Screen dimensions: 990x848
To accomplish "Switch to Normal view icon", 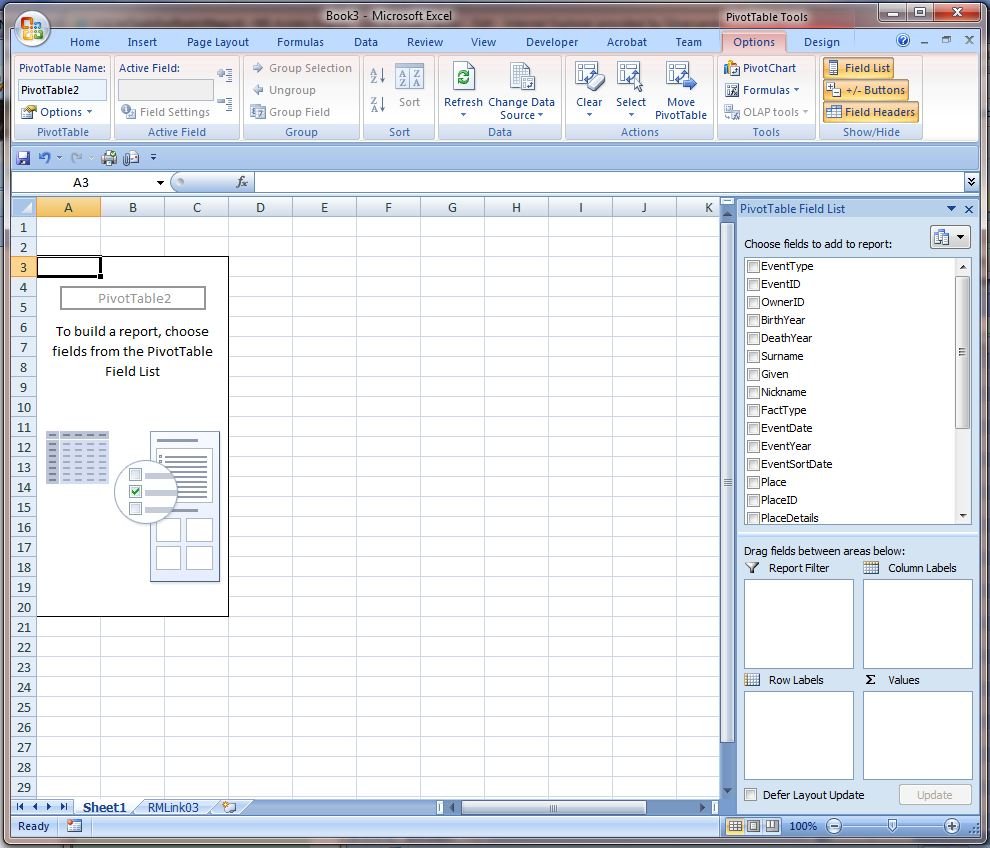I will (x=735, y=826).
